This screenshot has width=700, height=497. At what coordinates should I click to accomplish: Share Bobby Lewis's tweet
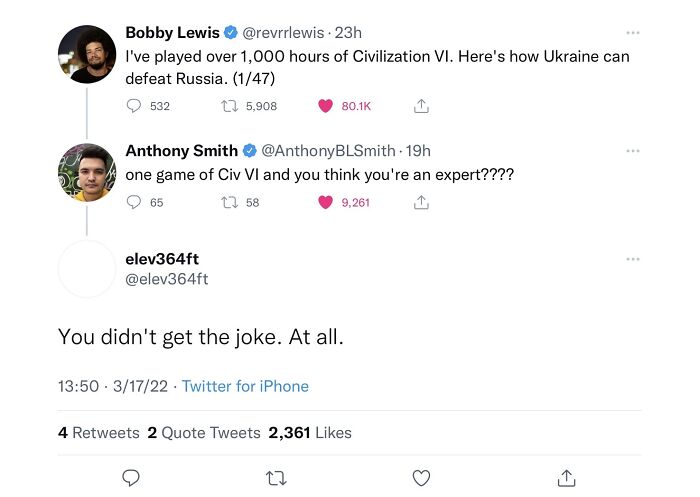[421, 105]
